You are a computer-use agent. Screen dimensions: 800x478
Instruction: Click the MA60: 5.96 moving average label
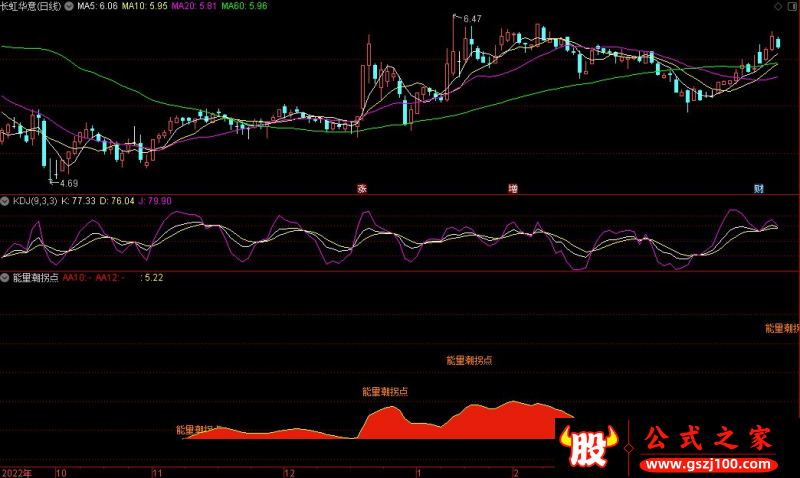pos(244,6)
